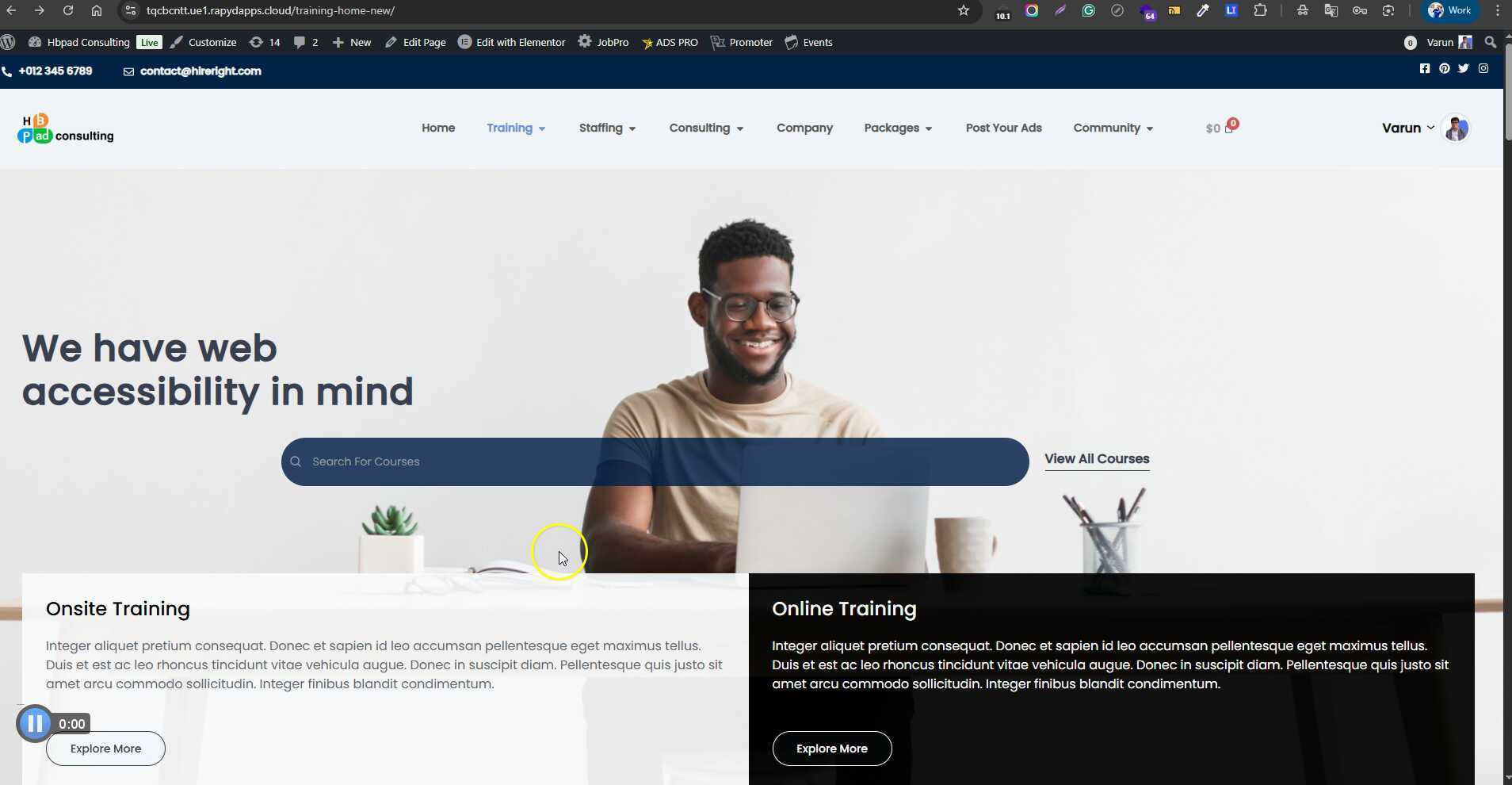This screenshot has width=1512, height=785.
Task: Select Edit Page in admin bar
Action: click(x=415, y=42)
